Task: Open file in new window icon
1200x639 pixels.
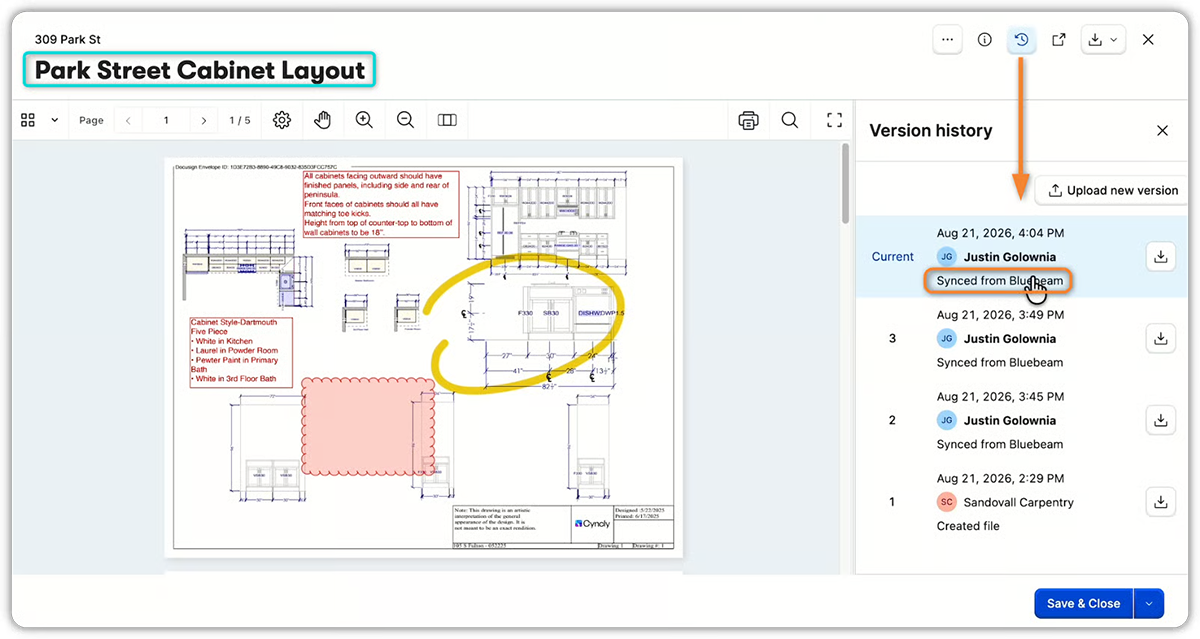Action: (x=1059, y=40)
